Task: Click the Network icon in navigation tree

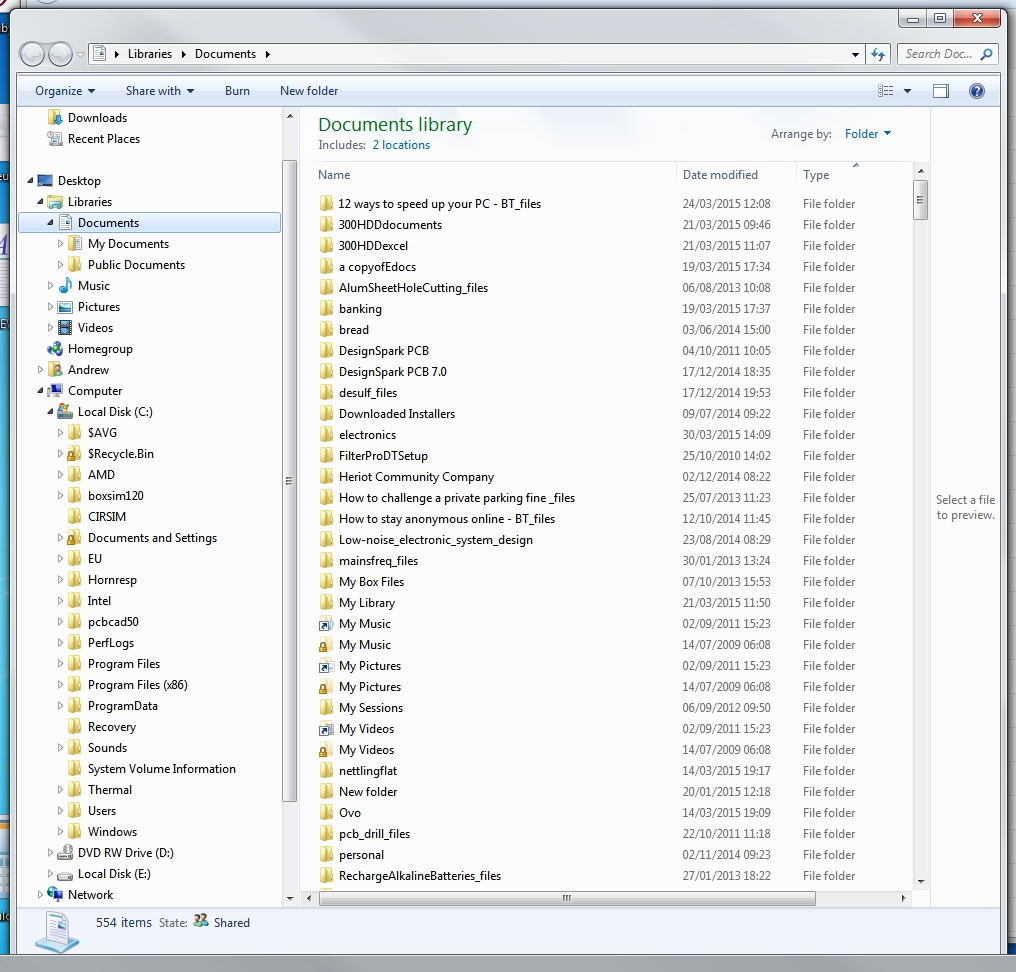Action: [55, 895]
